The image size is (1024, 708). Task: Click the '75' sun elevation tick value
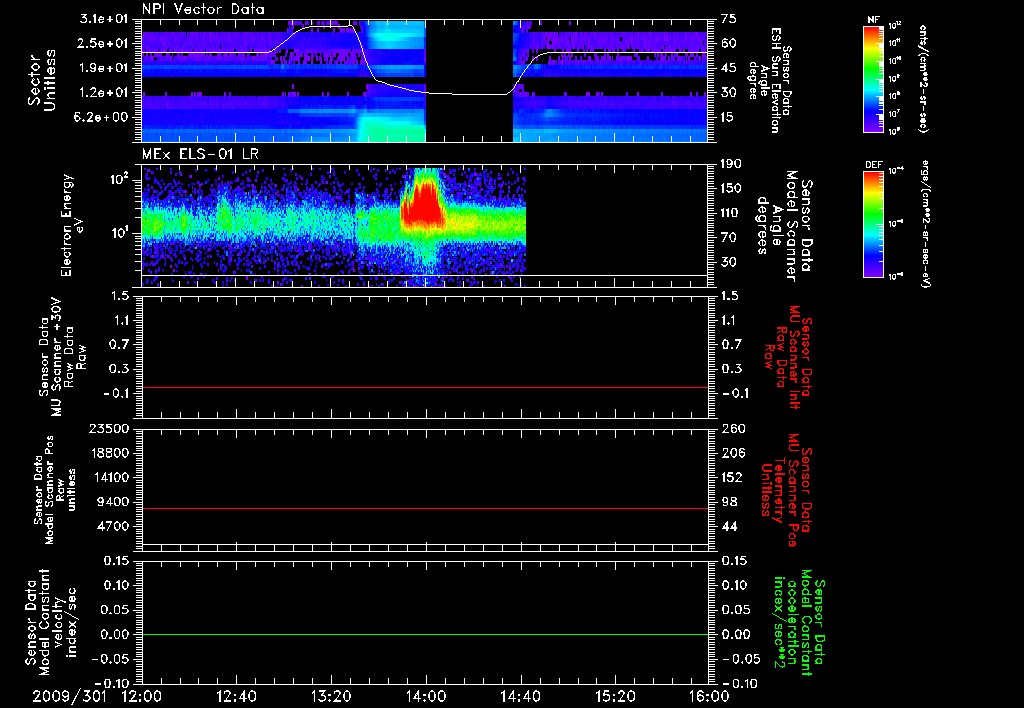click(729, 19)
